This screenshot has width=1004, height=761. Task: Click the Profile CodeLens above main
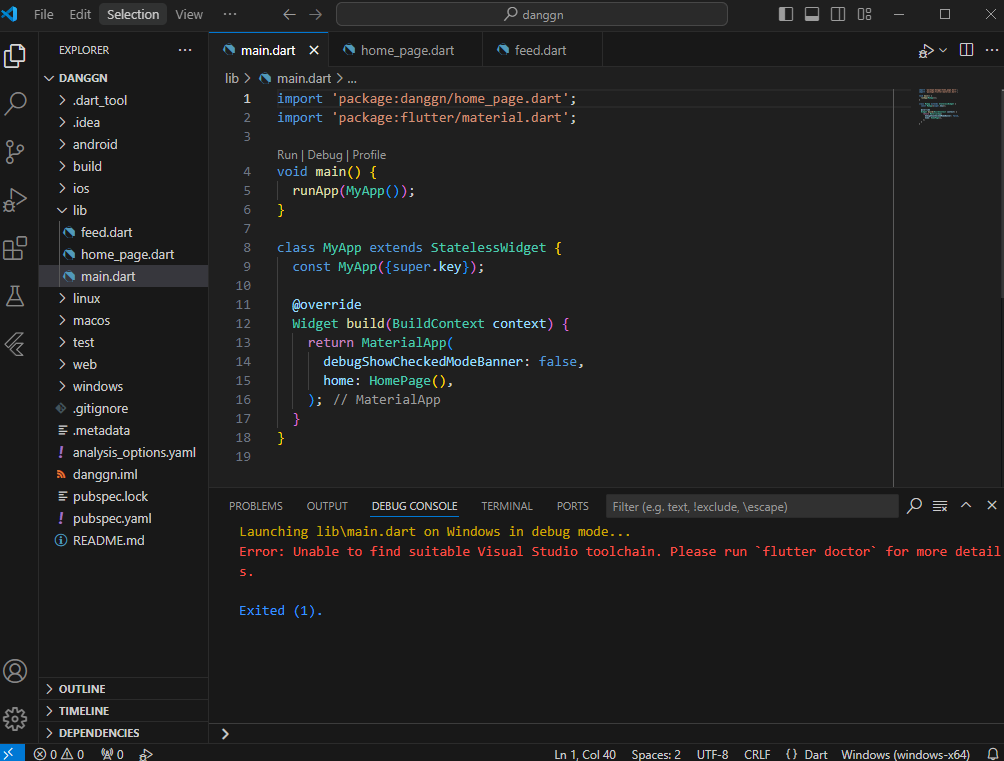(x=369, y=155)
